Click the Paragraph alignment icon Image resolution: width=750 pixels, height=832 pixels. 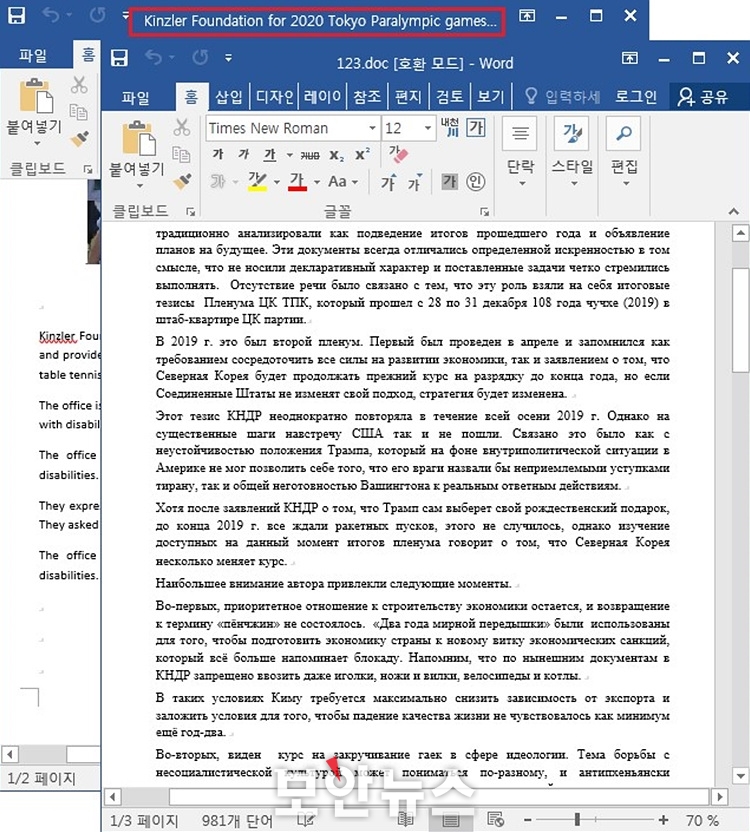pos(520,133)
